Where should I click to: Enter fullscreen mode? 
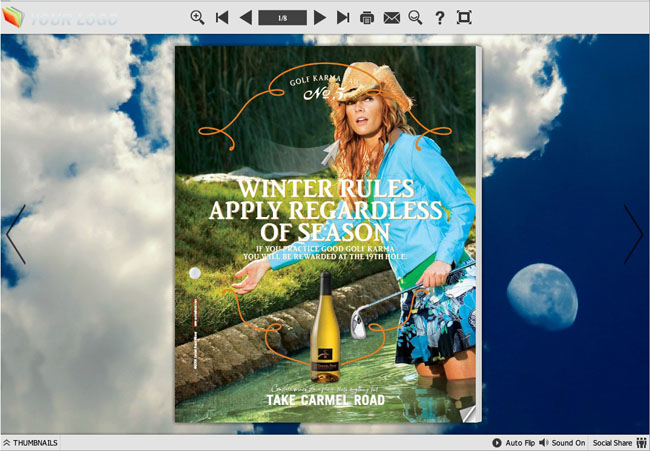(x=464, y=17)
